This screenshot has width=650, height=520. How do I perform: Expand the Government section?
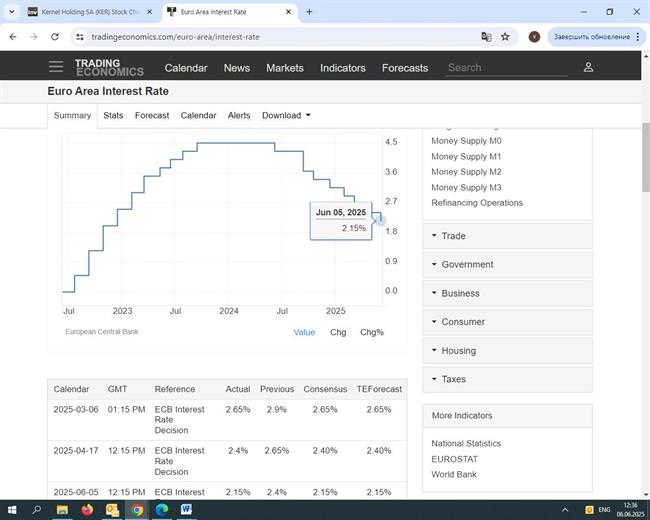(507, 265)
